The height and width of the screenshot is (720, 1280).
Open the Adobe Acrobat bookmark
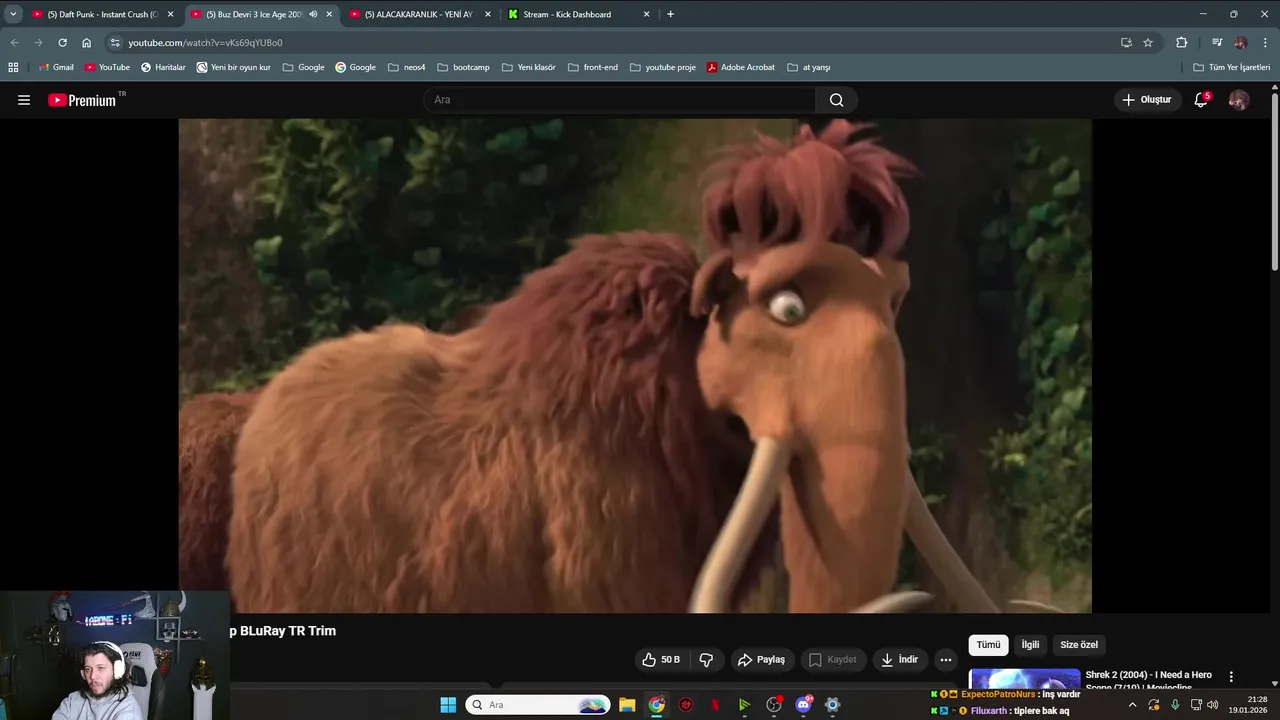pos(741,67)
